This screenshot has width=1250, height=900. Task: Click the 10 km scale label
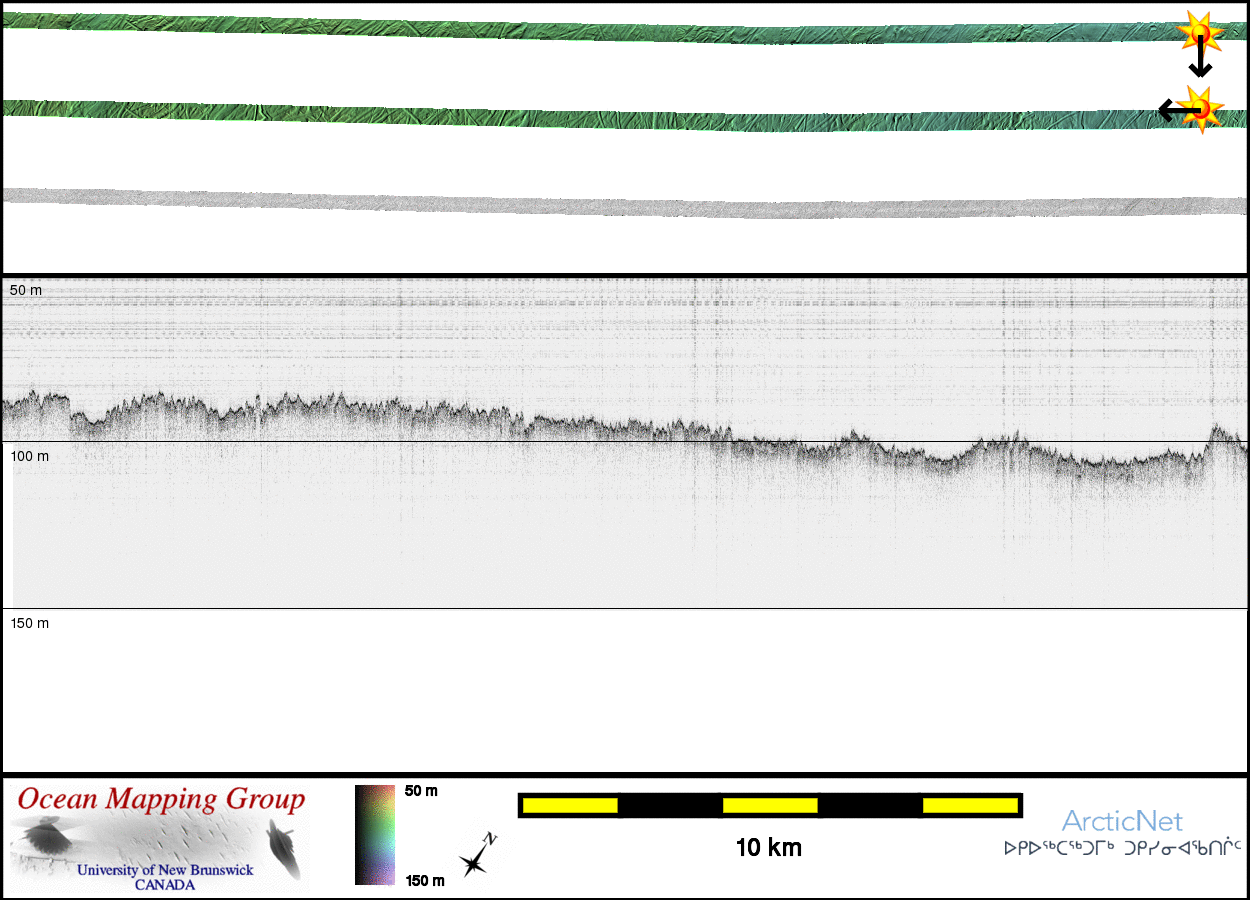pyautogui.click(x=768, y=848)
